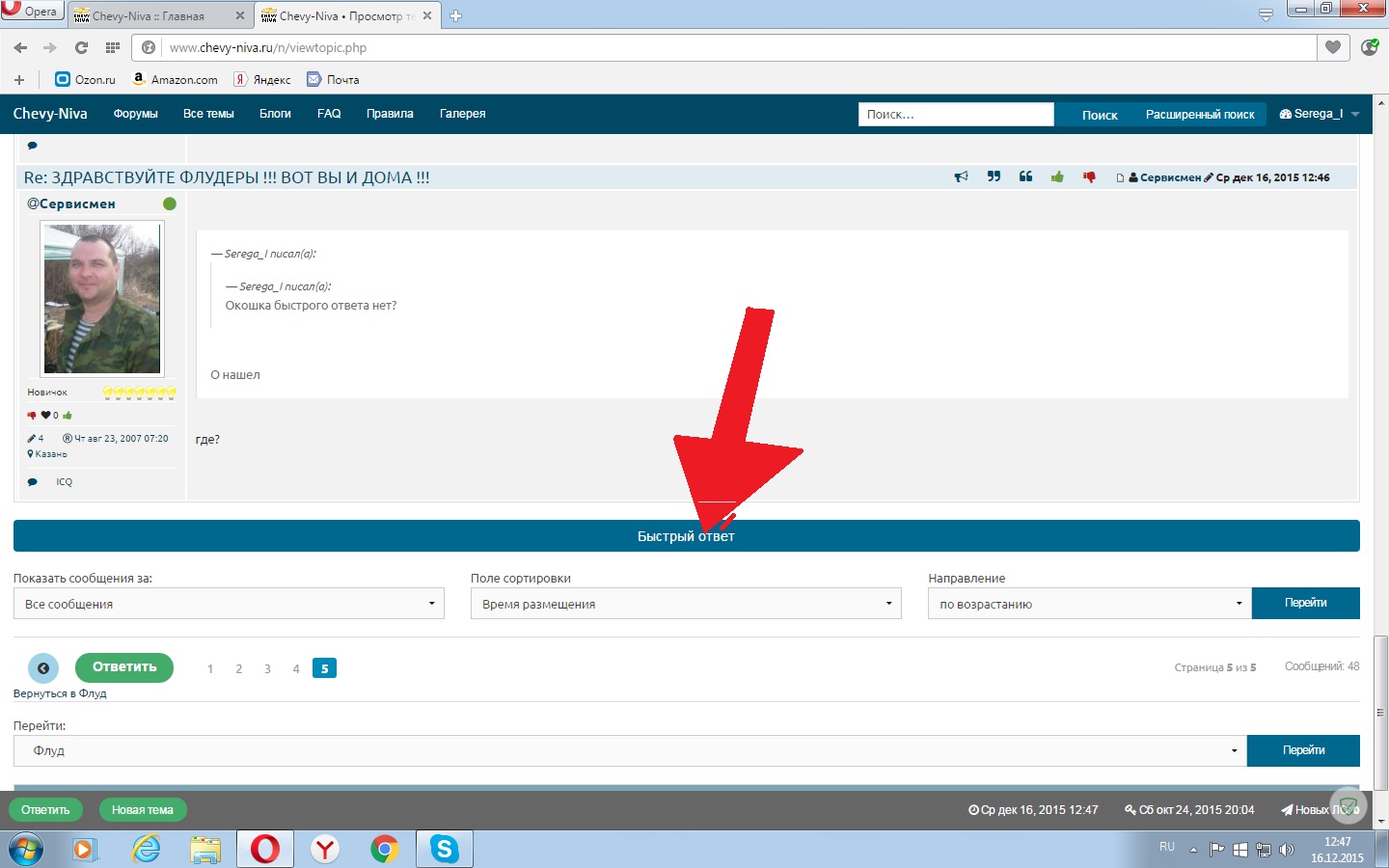Image resolution: width=1389 pixels, height=868 pixels.
Task: Open the Флуд forum jump dropdown
Action: click(629, 750)
